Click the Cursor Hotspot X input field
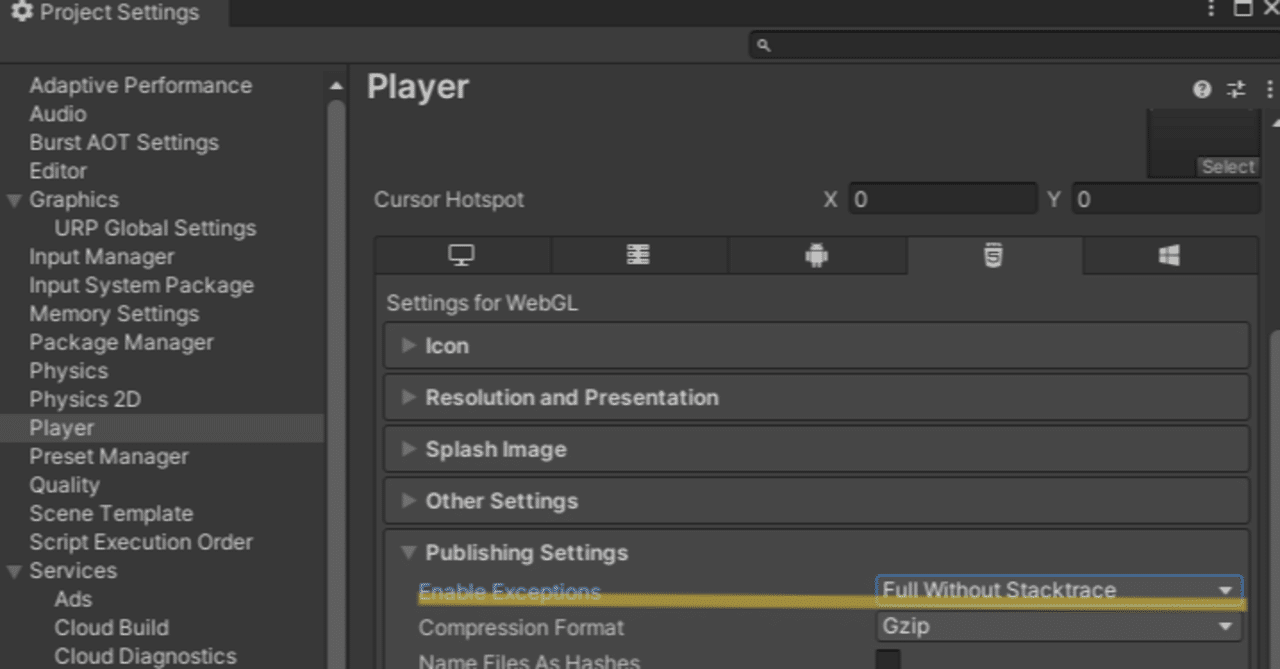The image size is (1280, 669). click(x=941, y=199)
